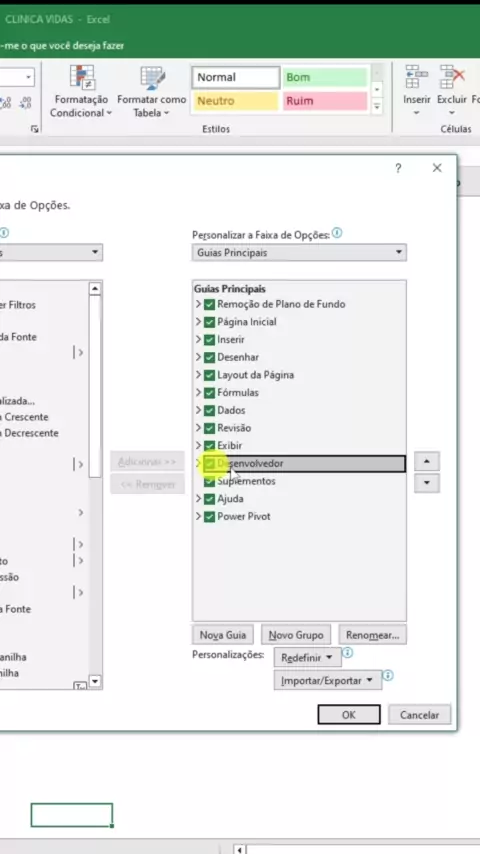
Task: Click the info icon next to Importar/Exportar
Action: (x=388, y=675)
